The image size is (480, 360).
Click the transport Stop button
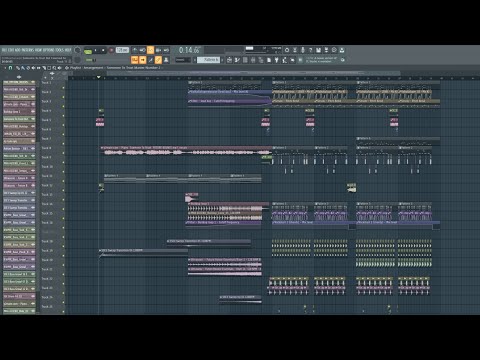coord(103,50)
